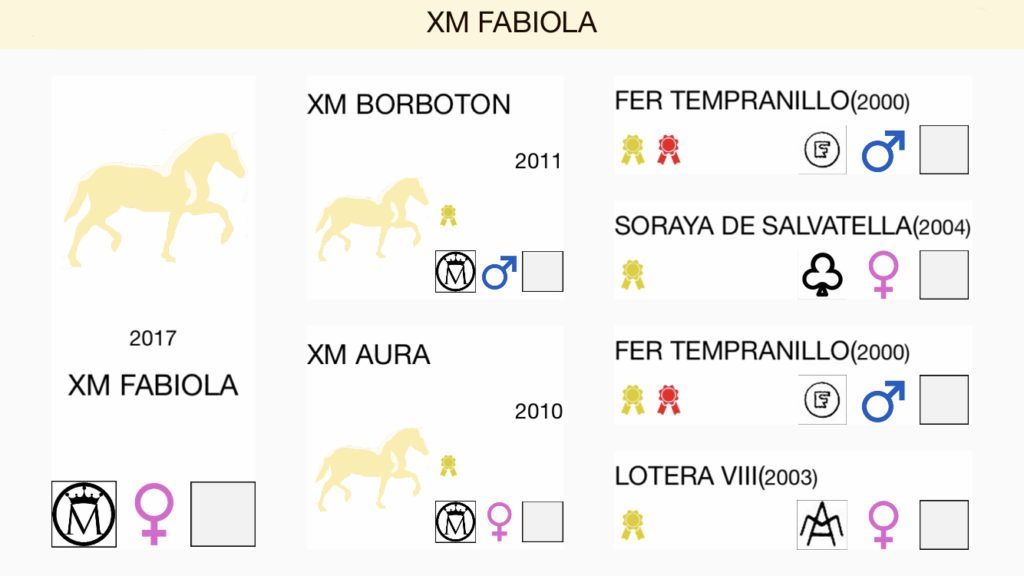Screen dimensions: 1024x576
Task: Click the XM AURA horse silhouette image
Action: click(x=372, y=468)
